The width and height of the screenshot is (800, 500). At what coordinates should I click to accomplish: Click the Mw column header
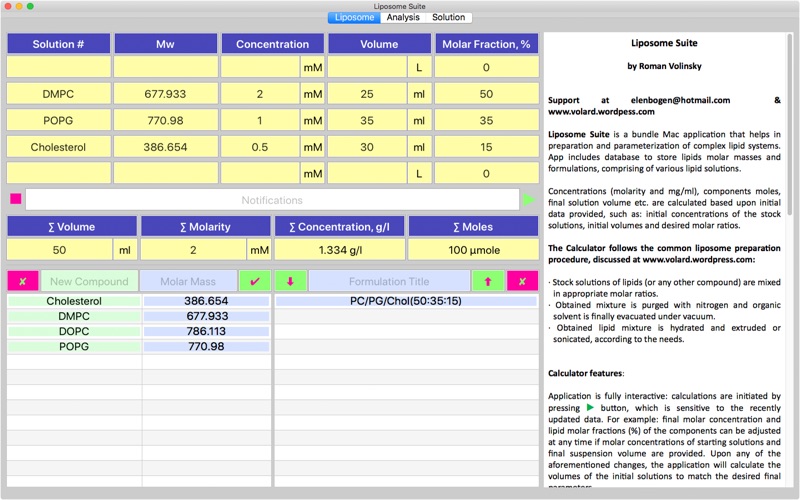tap(165, 44)
